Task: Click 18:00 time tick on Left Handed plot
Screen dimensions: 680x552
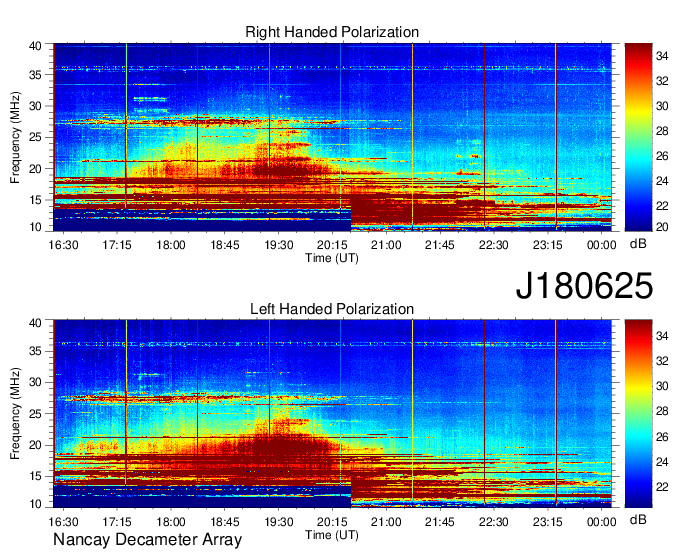Action: [x=171, y=522]
